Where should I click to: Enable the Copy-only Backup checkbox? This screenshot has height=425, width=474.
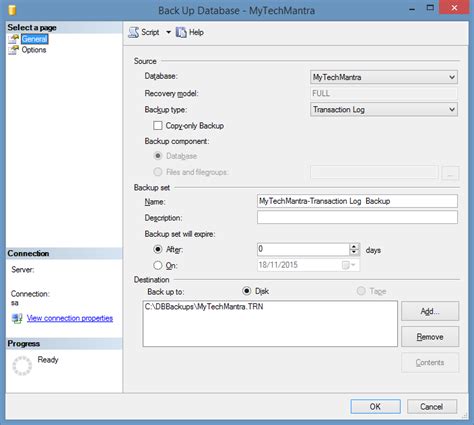158,126
